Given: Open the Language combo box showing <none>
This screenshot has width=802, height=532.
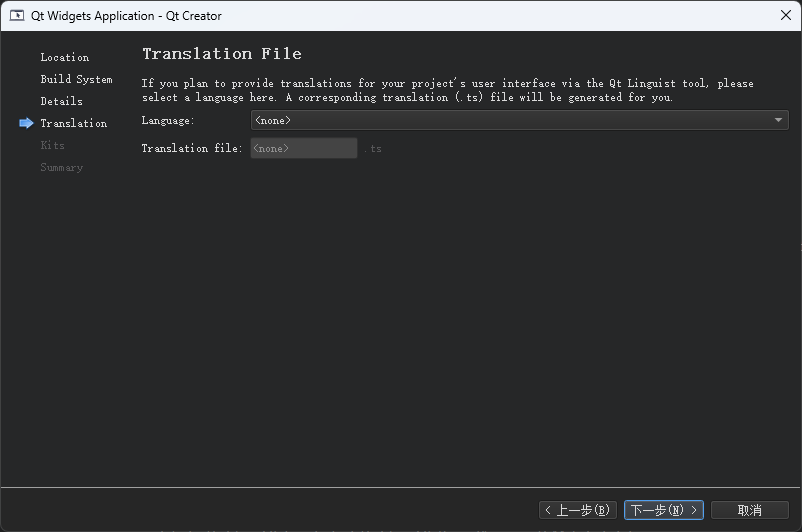Looking at the screenshot, I should (510, 120).
